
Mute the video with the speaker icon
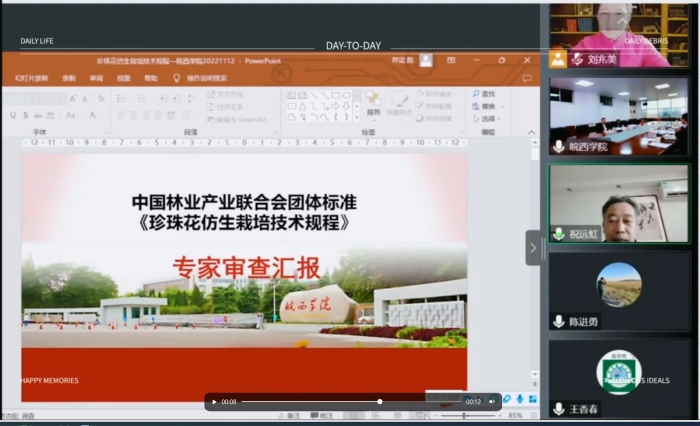pos(492,402)
